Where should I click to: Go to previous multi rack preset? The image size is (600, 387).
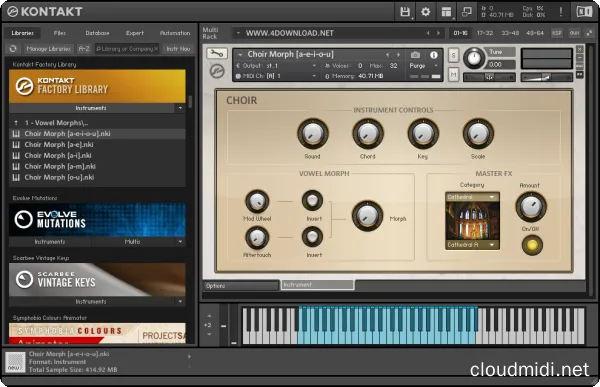[x=428, y=33]
